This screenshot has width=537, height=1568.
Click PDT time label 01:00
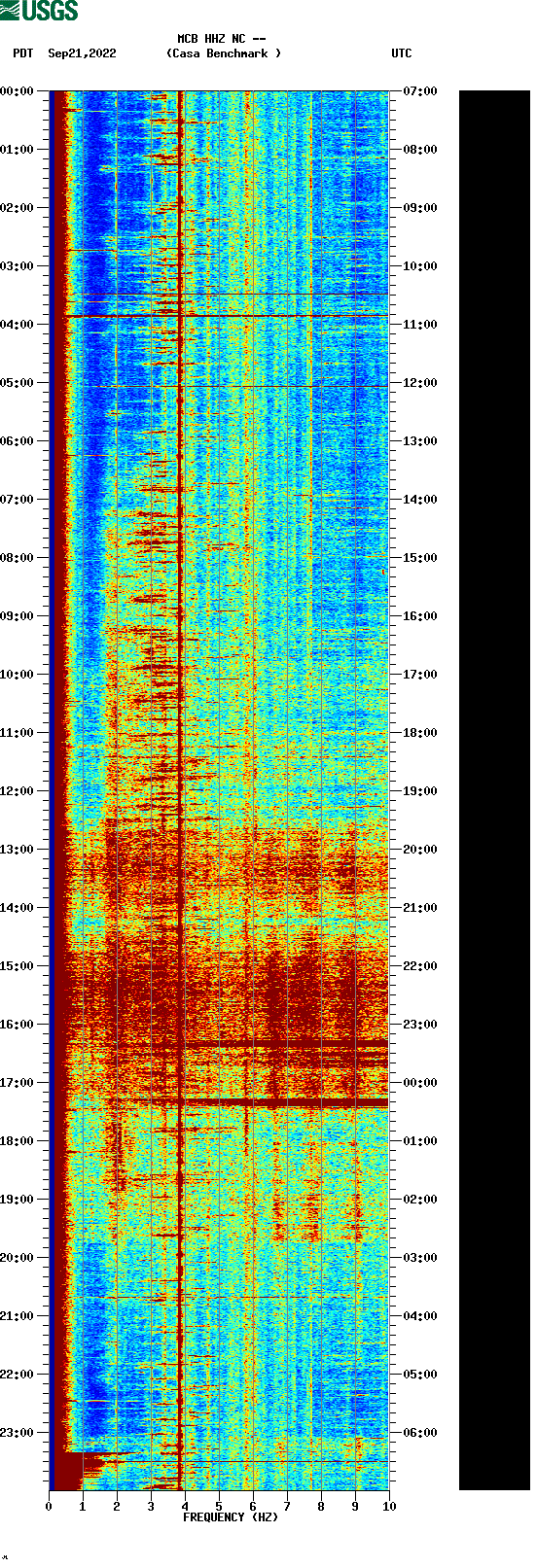[x=18, y=150]
